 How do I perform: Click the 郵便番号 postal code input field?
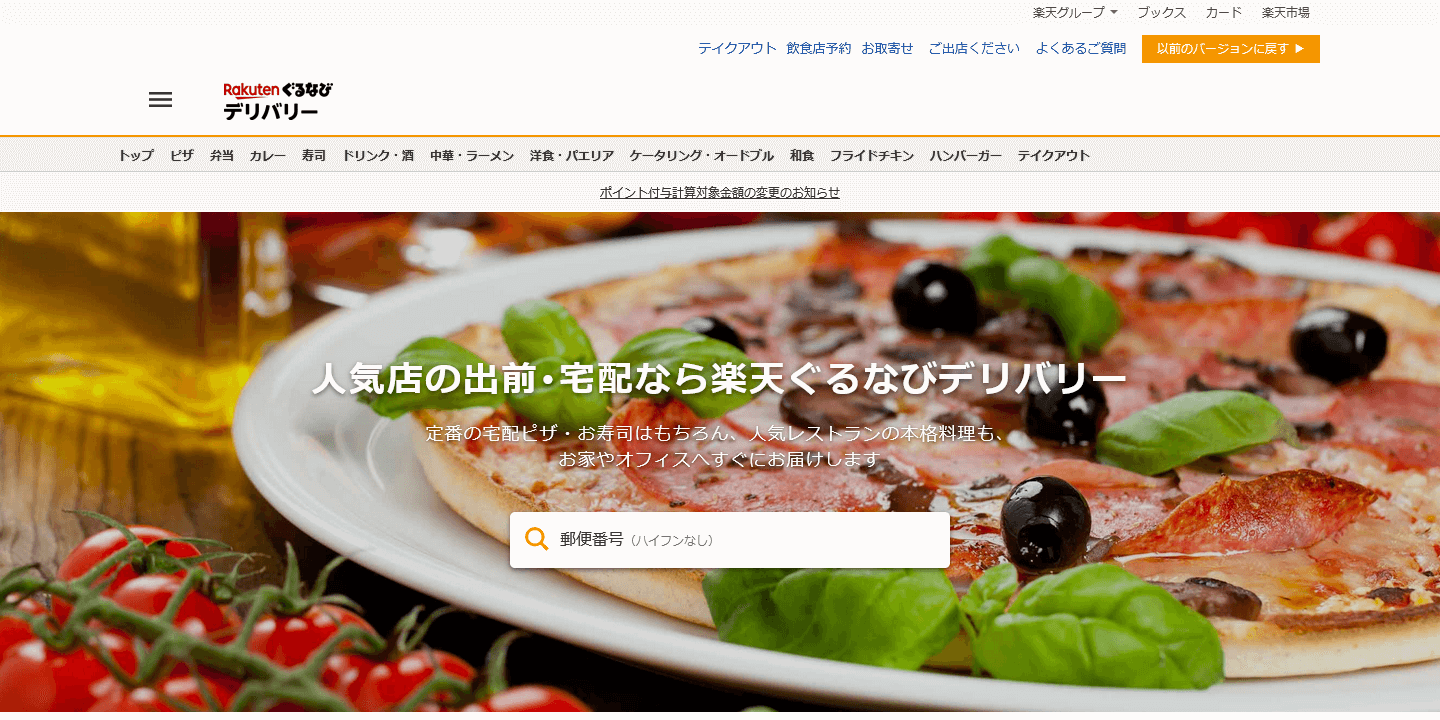(730, 540)
